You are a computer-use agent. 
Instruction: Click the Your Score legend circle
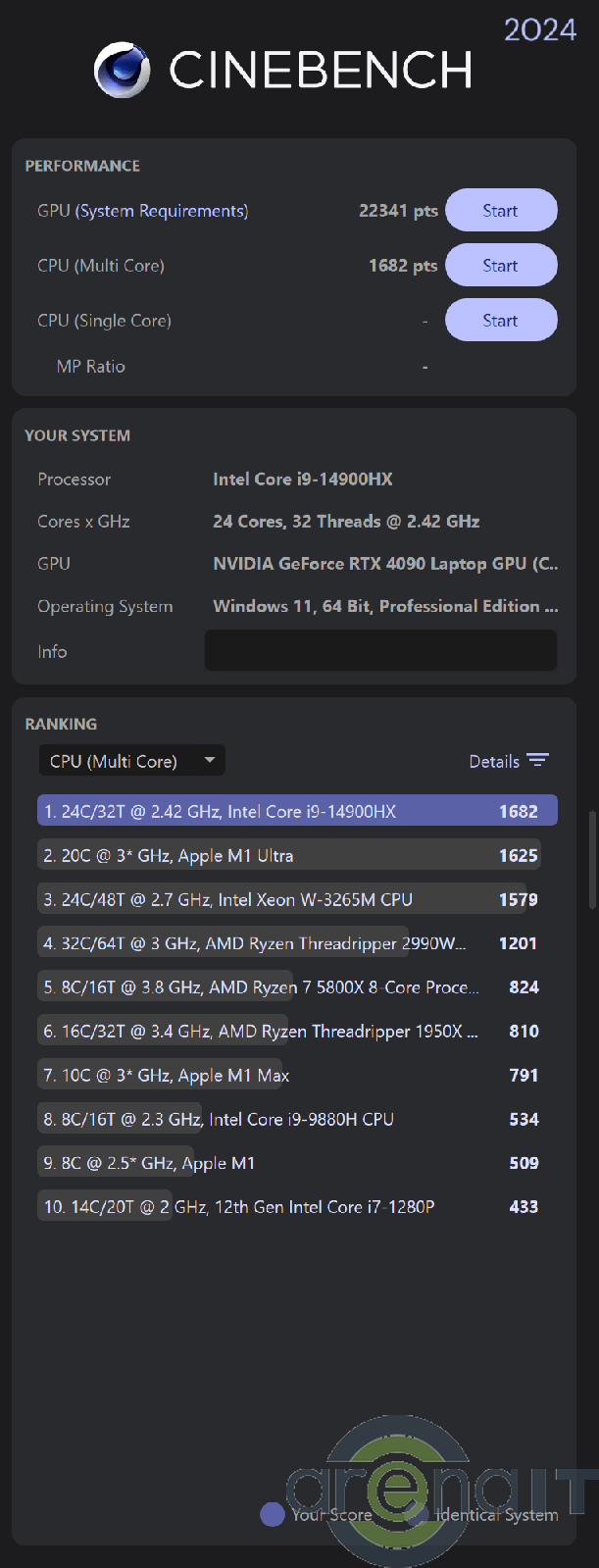pyautogui.click(x=272, y=1514)
